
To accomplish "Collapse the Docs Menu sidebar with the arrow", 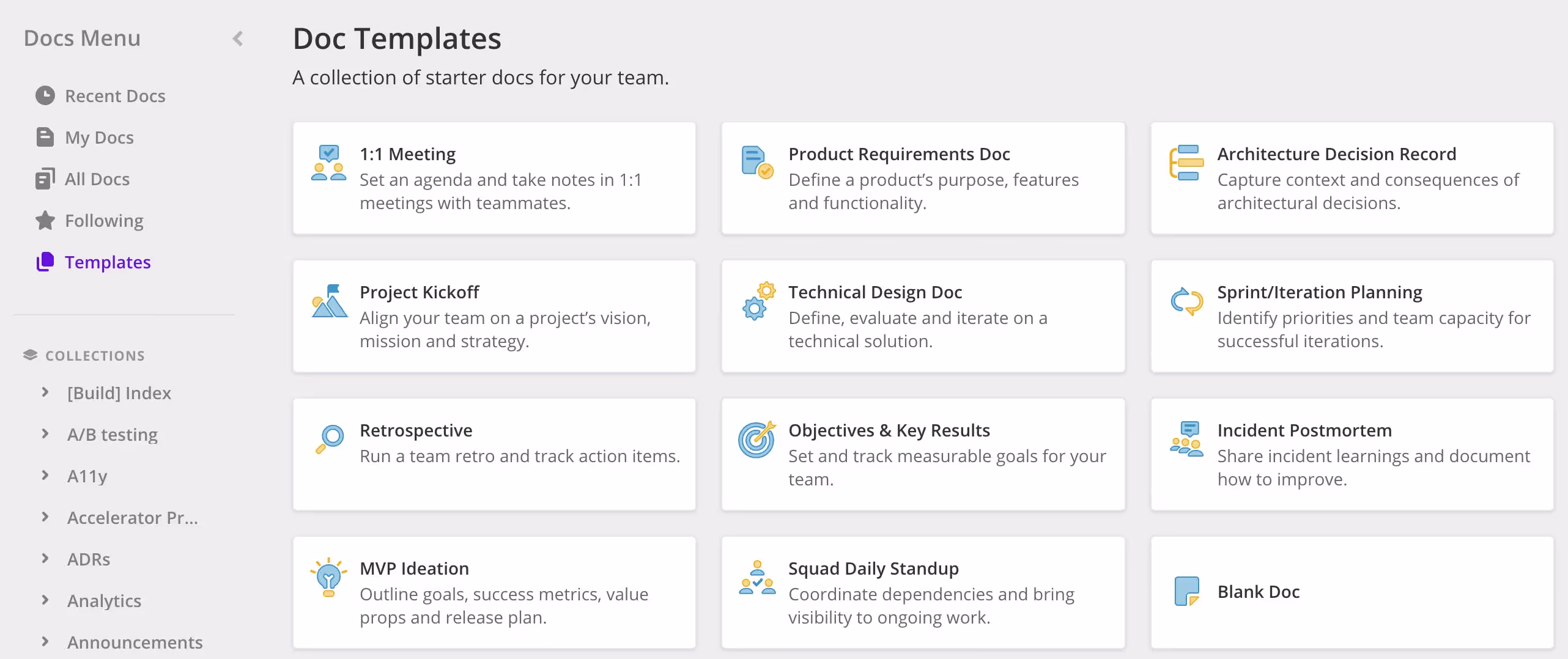I will tap(238, 39).
